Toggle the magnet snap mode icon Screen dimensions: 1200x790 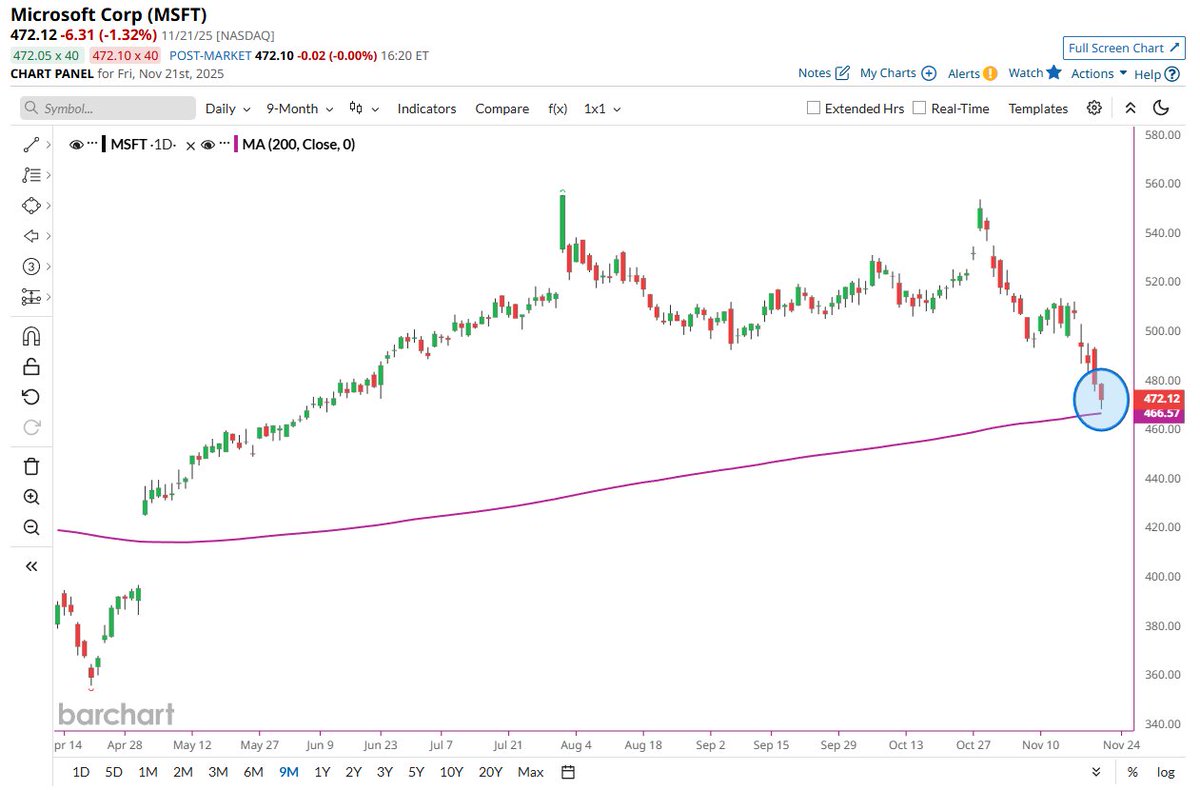(x=31, y=336)
